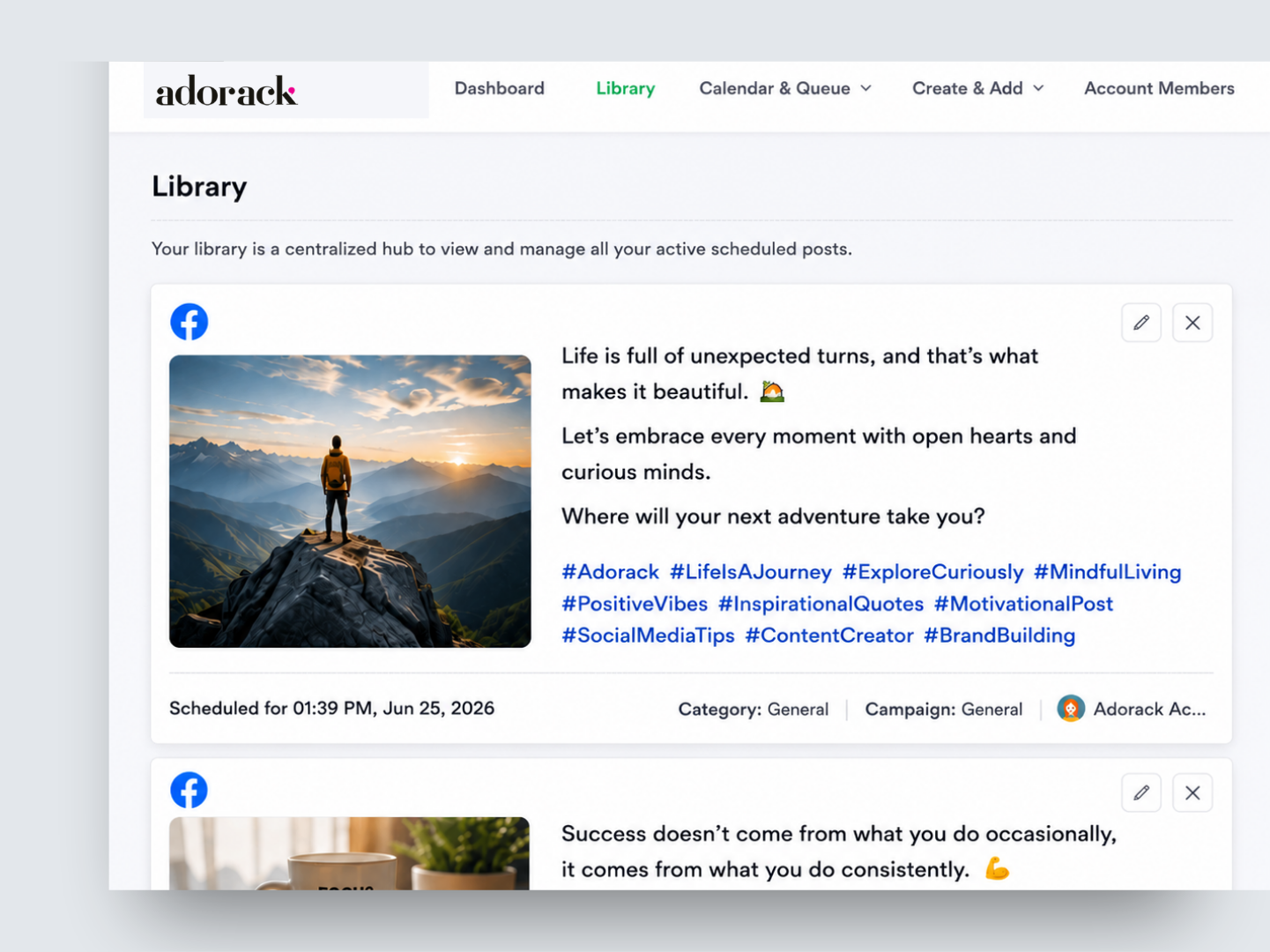Click the 'Library' page heading
The height and width of the screenshot is (952, 1270).
pos(199,187)
